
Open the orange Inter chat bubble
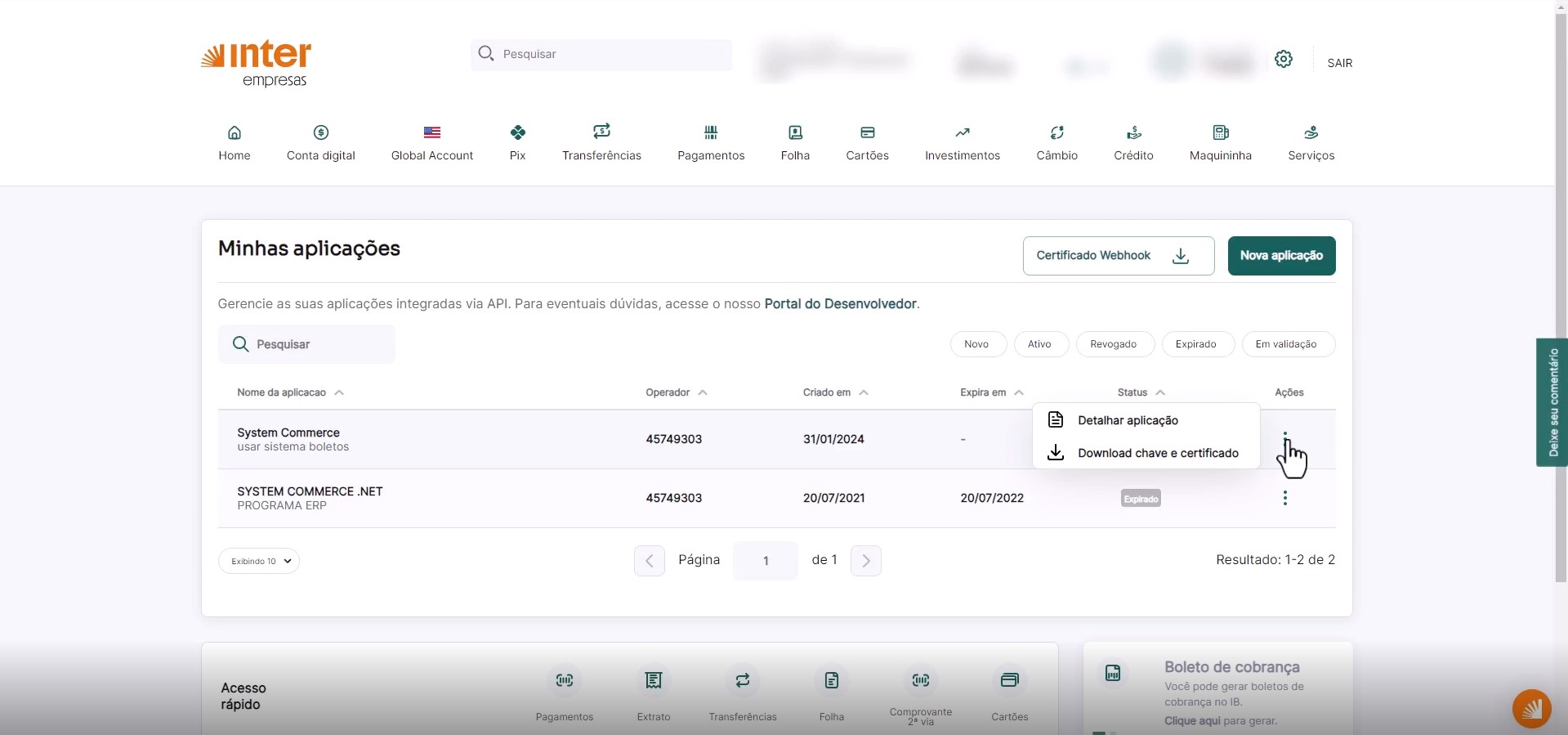(1530, 708)
